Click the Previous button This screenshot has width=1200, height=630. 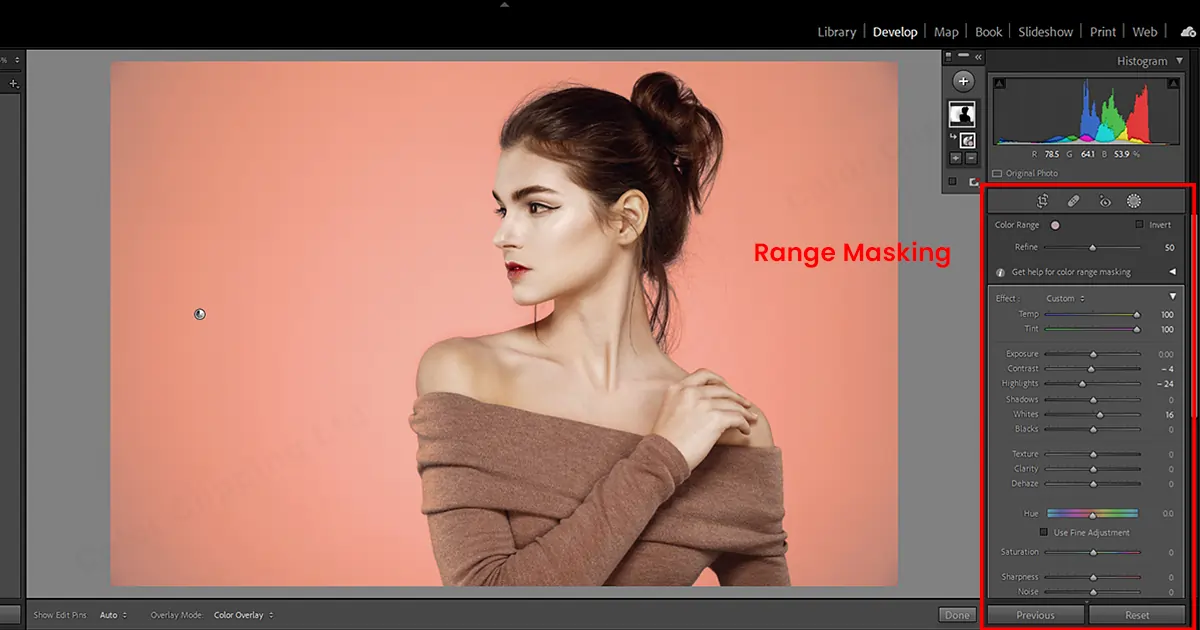click(1035, 615)
